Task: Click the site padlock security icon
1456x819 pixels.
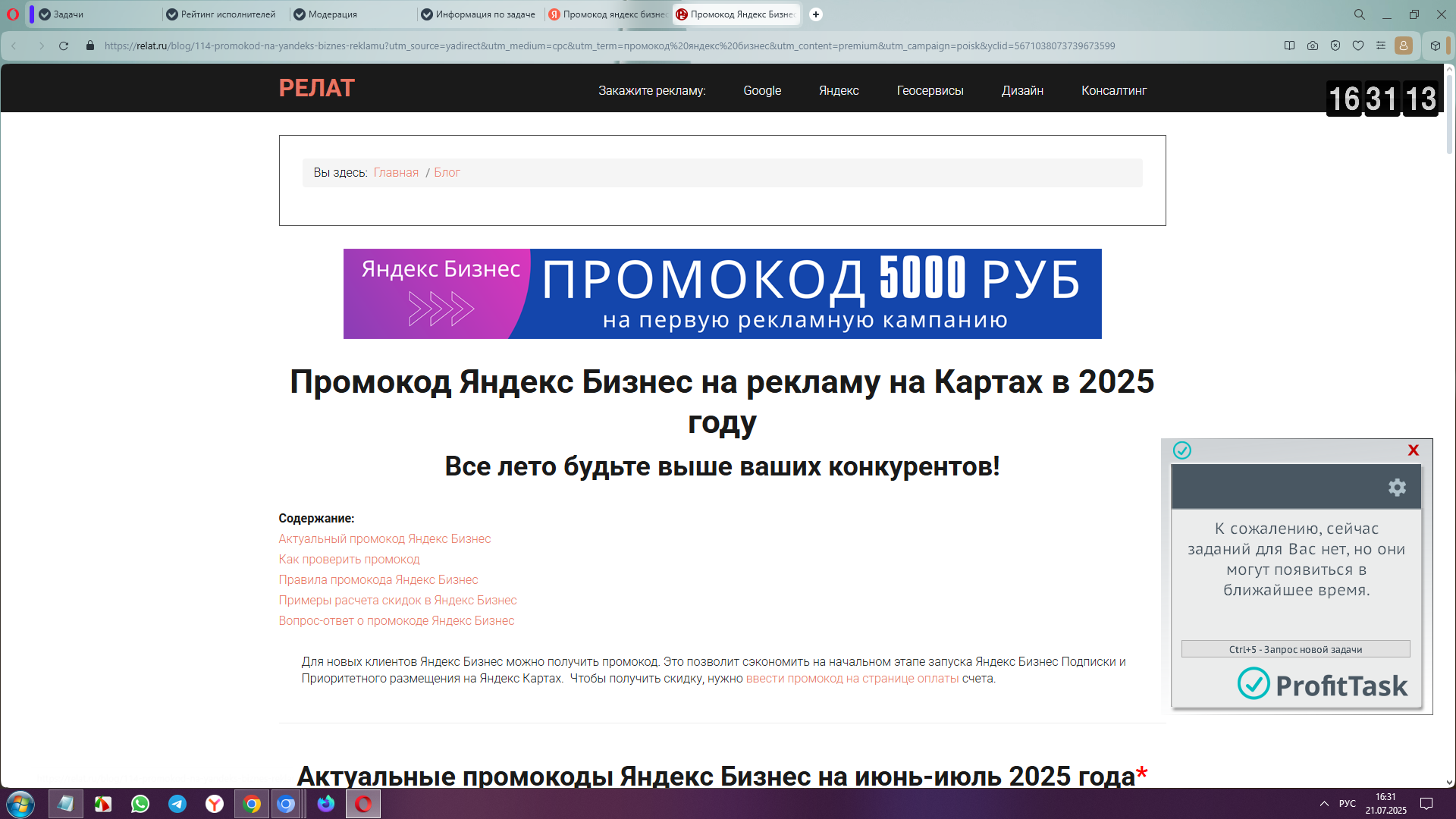Action: 90,46
